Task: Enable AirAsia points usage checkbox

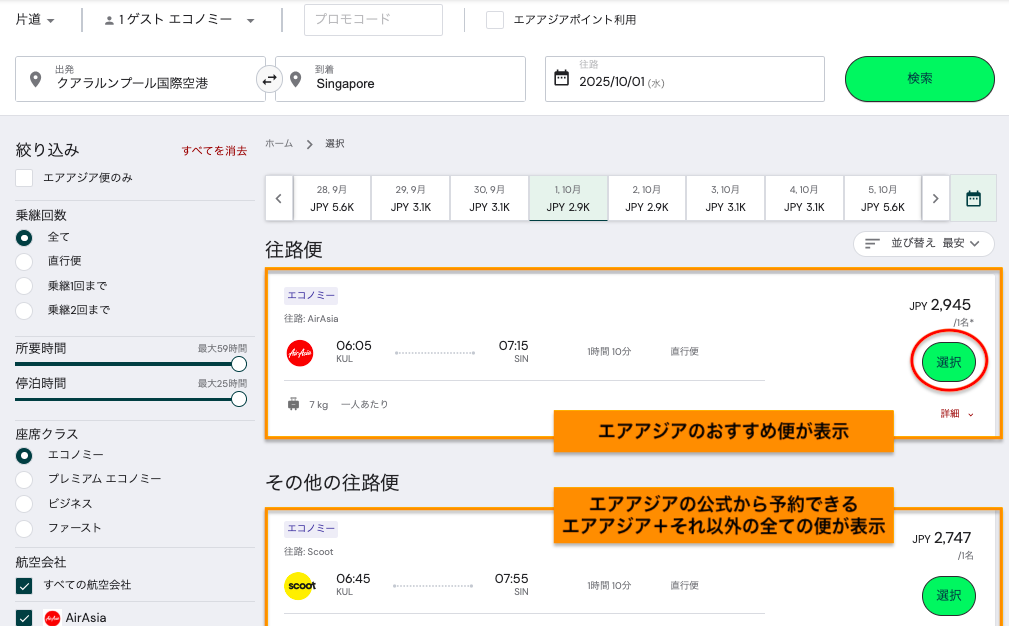Action: click(x=495, y=20)
